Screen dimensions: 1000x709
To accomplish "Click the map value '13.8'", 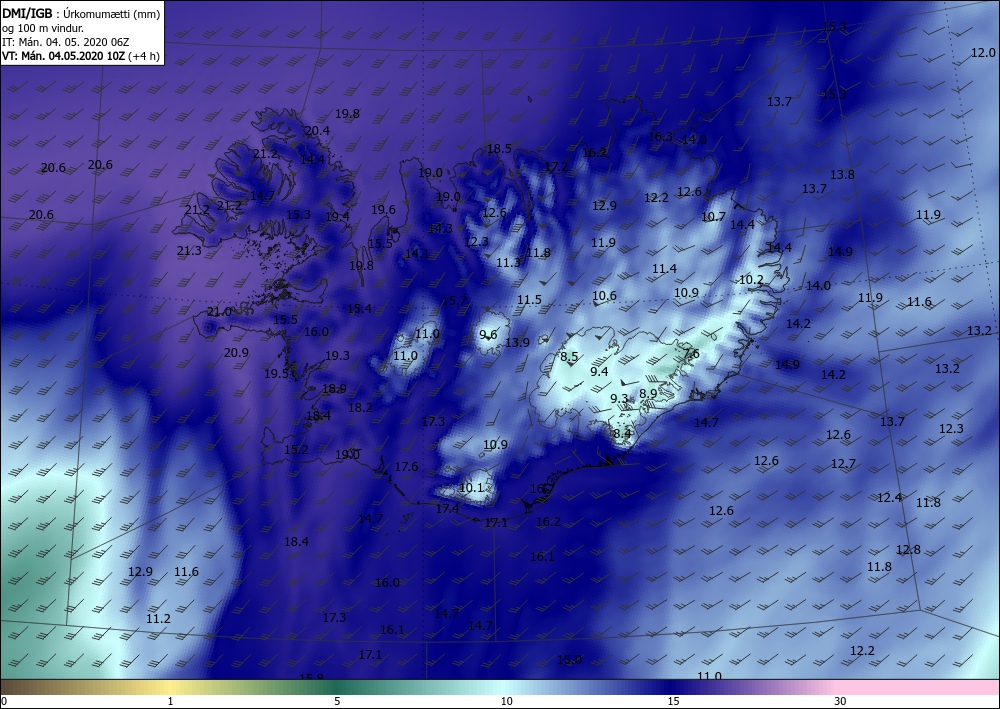I will [842, 175].
